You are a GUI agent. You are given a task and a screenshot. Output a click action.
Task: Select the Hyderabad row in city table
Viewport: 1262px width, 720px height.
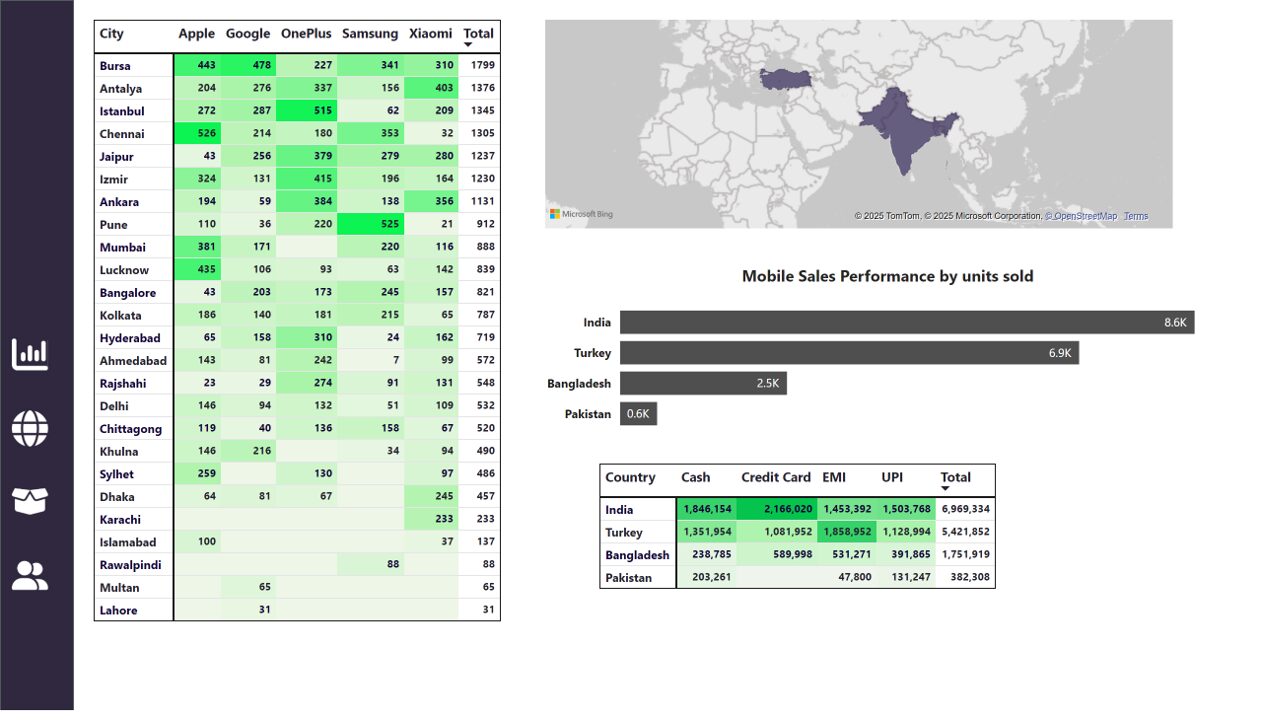pyautogui.click(x=297, y=338)
